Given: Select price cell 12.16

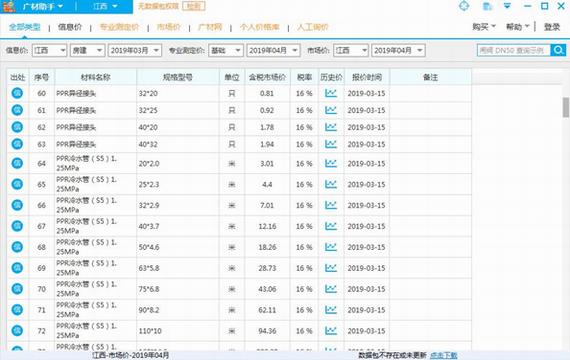Looking at the screenshot, I should click(x=267, y=226).
